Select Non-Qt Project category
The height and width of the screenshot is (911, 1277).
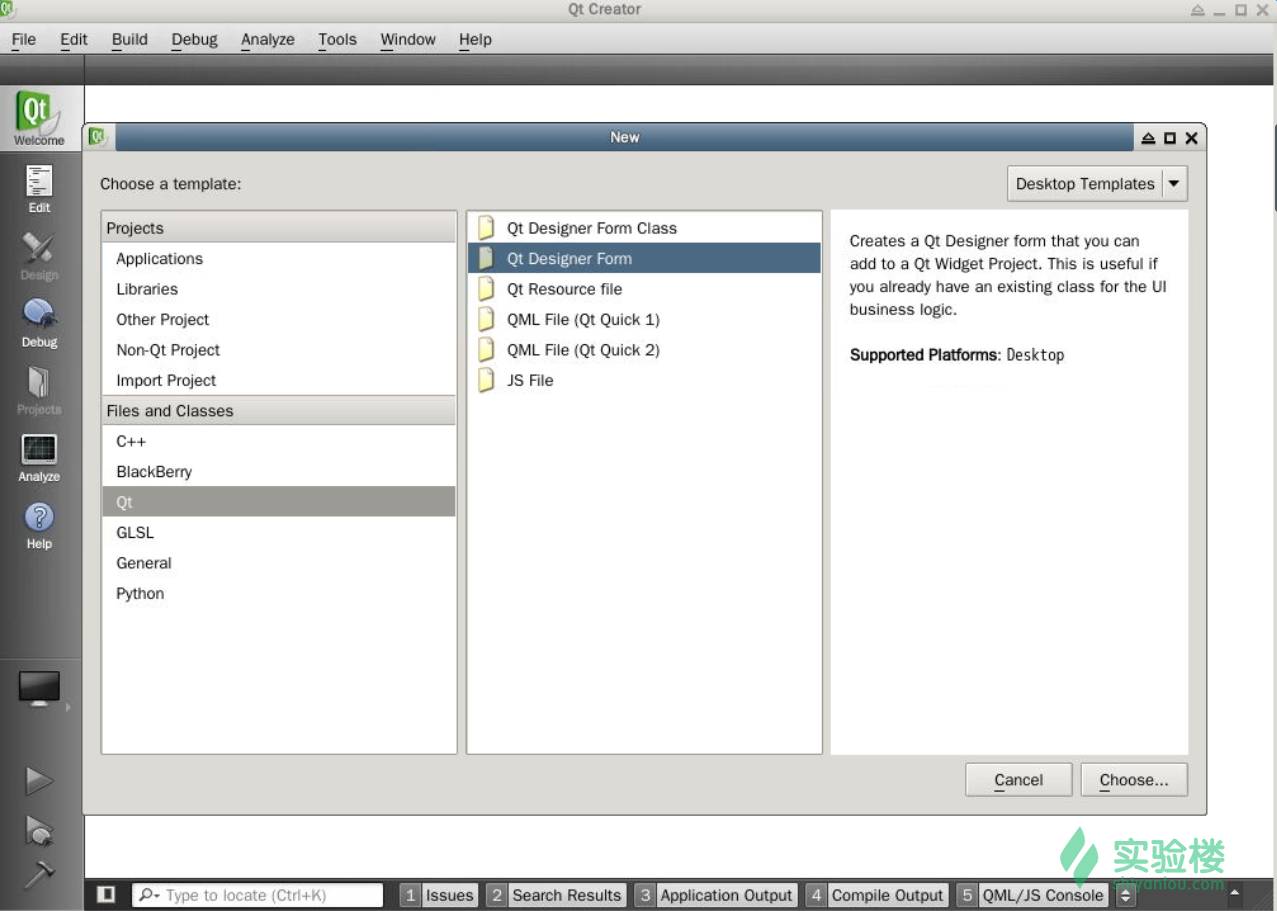tap(279, 350)
